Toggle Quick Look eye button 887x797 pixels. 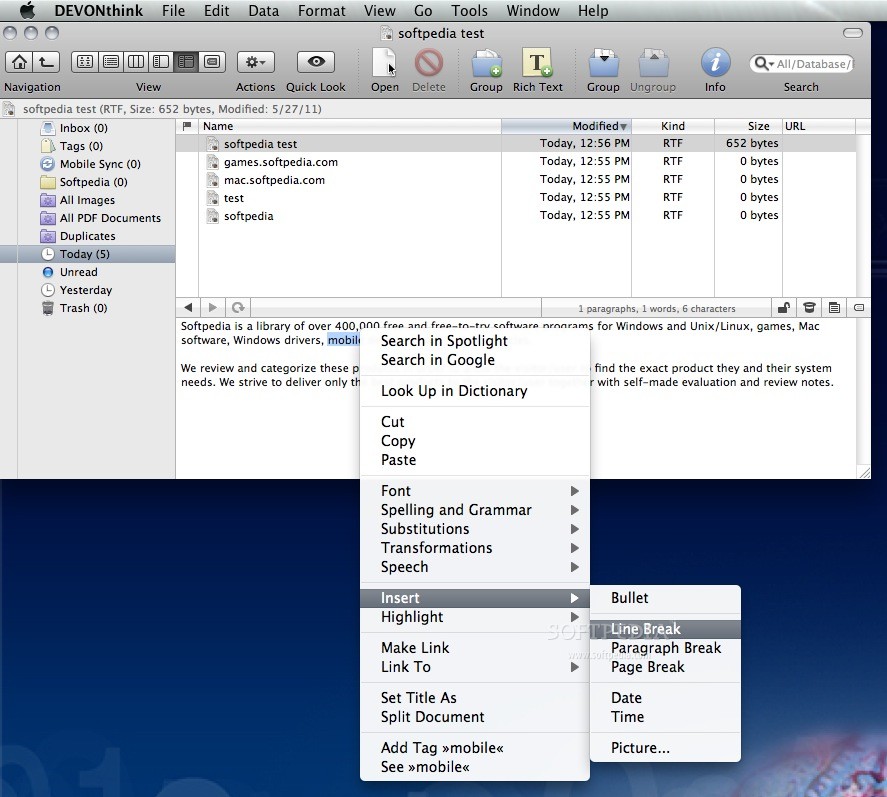(316, 62)
